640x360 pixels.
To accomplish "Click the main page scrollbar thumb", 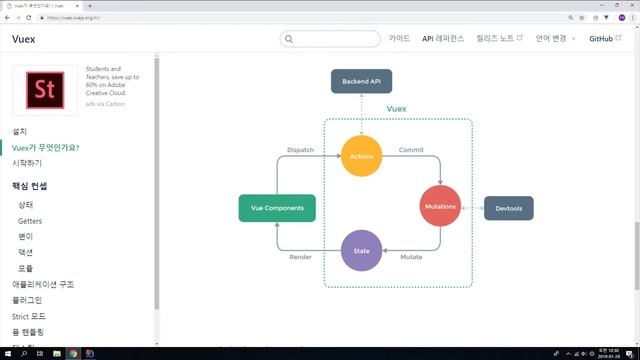I will pos(637,256).
